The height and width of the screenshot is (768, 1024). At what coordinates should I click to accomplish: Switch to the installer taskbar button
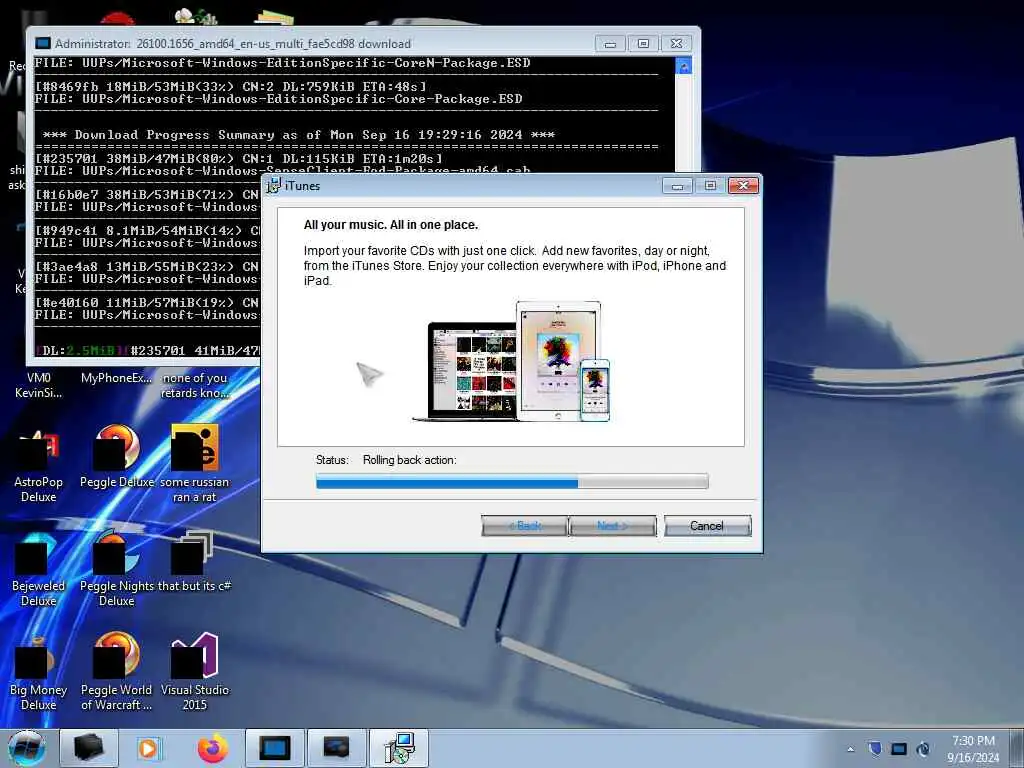point(399,748)
